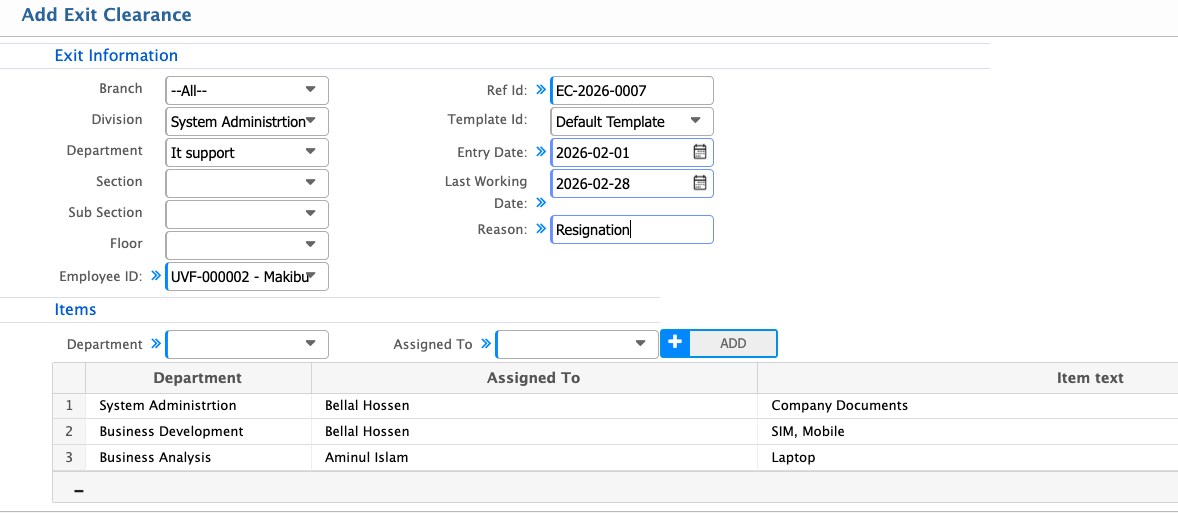The height and width of the screenshot is (513, 1178).
Task: Open the Entry Date calendar picker
Action: pos(700,152)
